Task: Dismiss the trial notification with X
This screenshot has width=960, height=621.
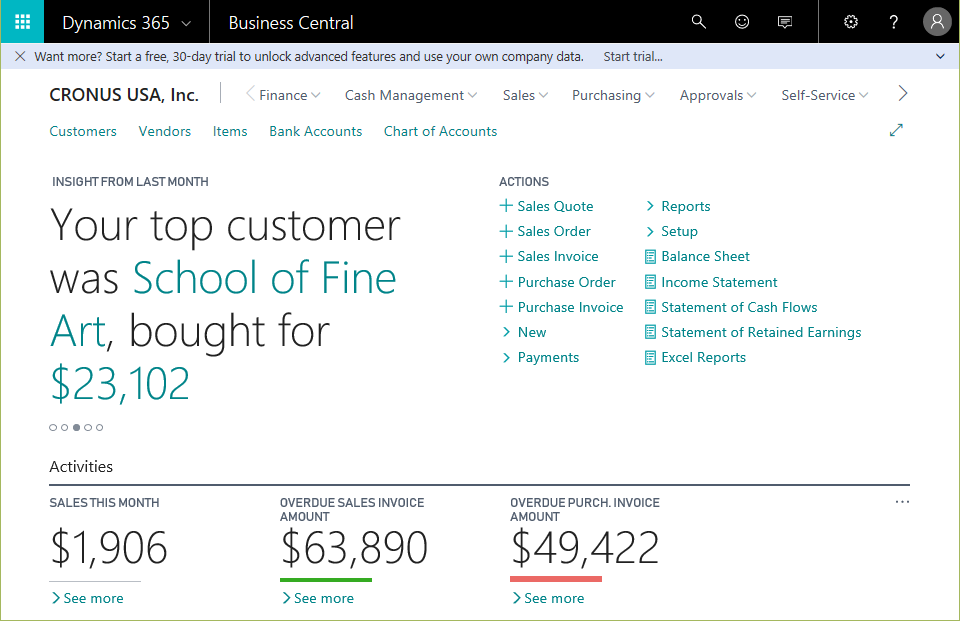Action: point(20,56)
